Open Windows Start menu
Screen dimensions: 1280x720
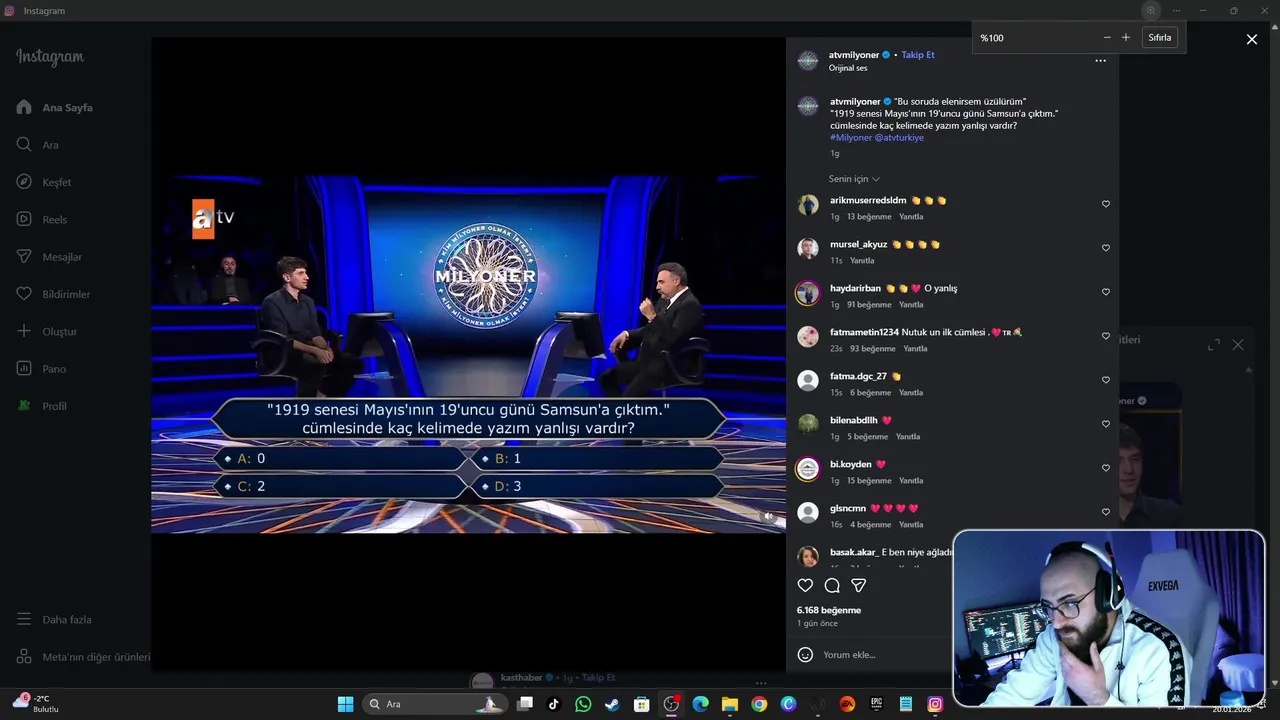[345, 704]
